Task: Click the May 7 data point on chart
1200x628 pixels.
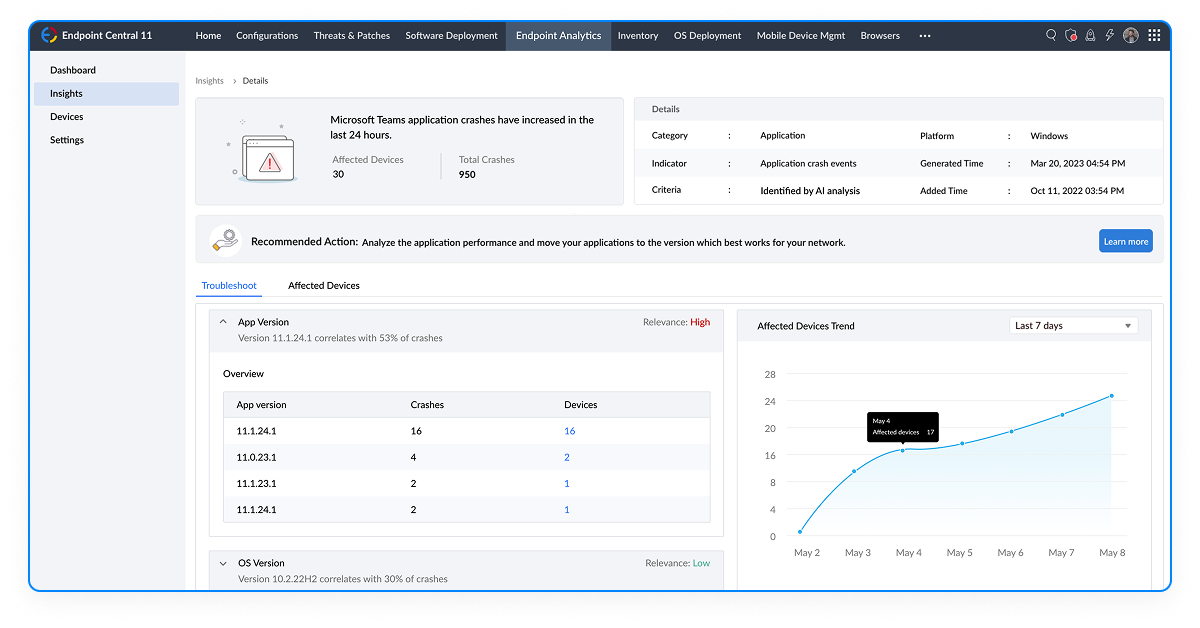Action: [x=1062, y=414]
